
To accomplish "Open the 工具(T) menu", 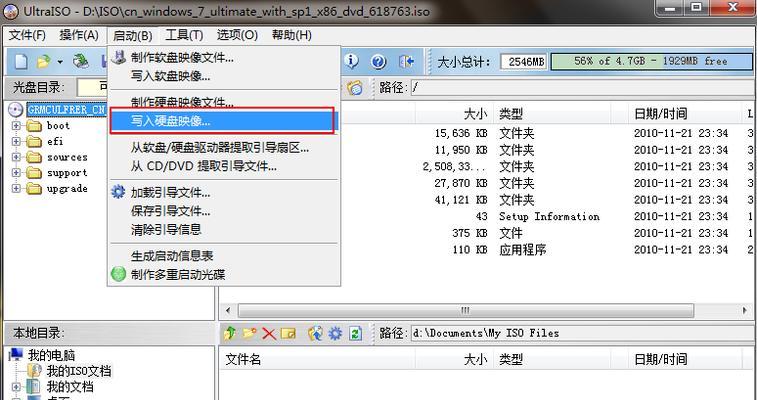I will [184, 35].
